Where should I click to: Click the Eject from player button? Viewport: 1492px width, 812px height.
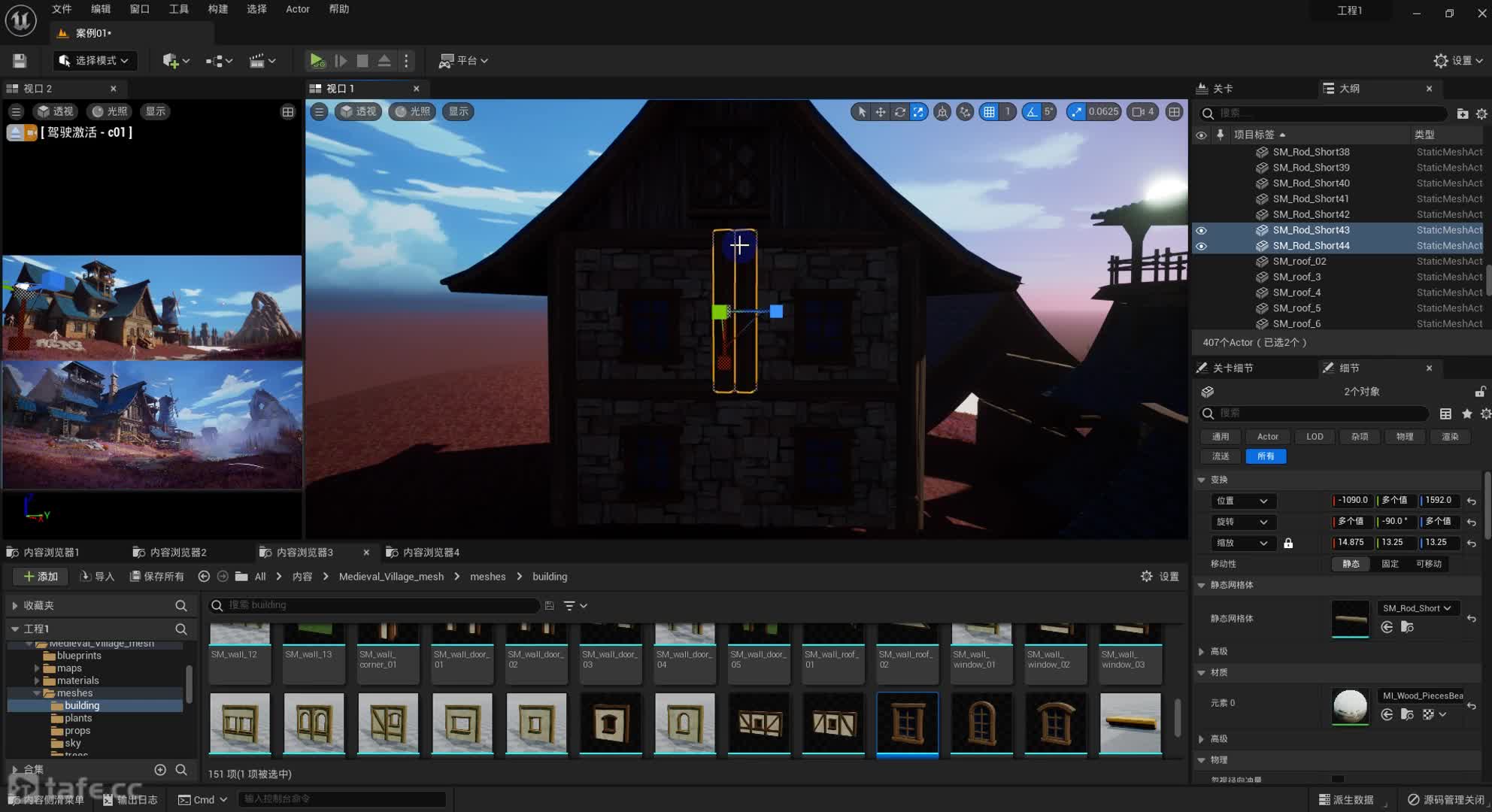pyautogui.click(x=384, y=61)
